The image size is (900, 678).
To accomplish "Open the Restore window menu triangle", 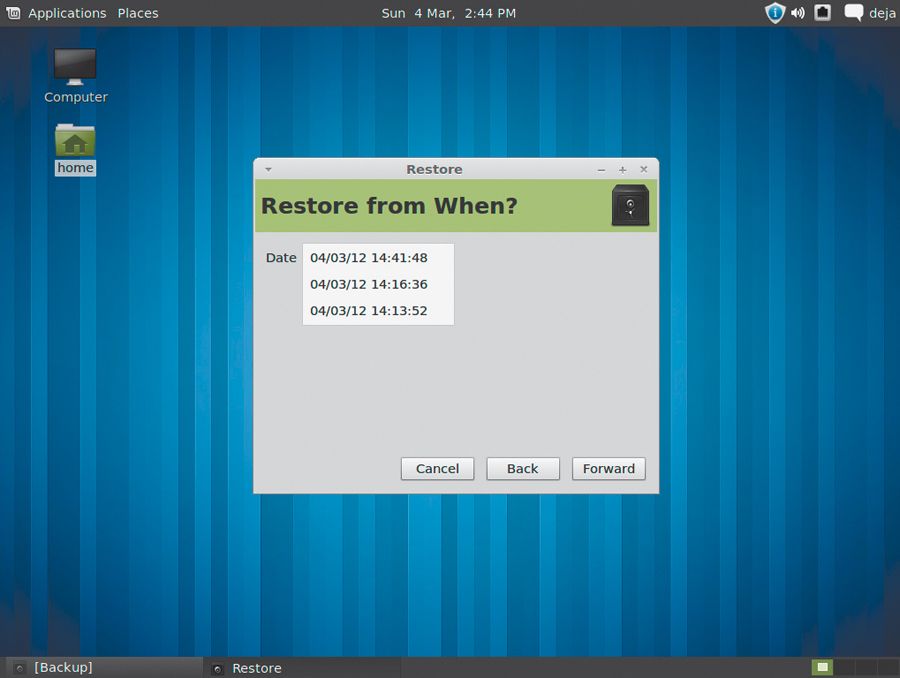I will (267, 169).
